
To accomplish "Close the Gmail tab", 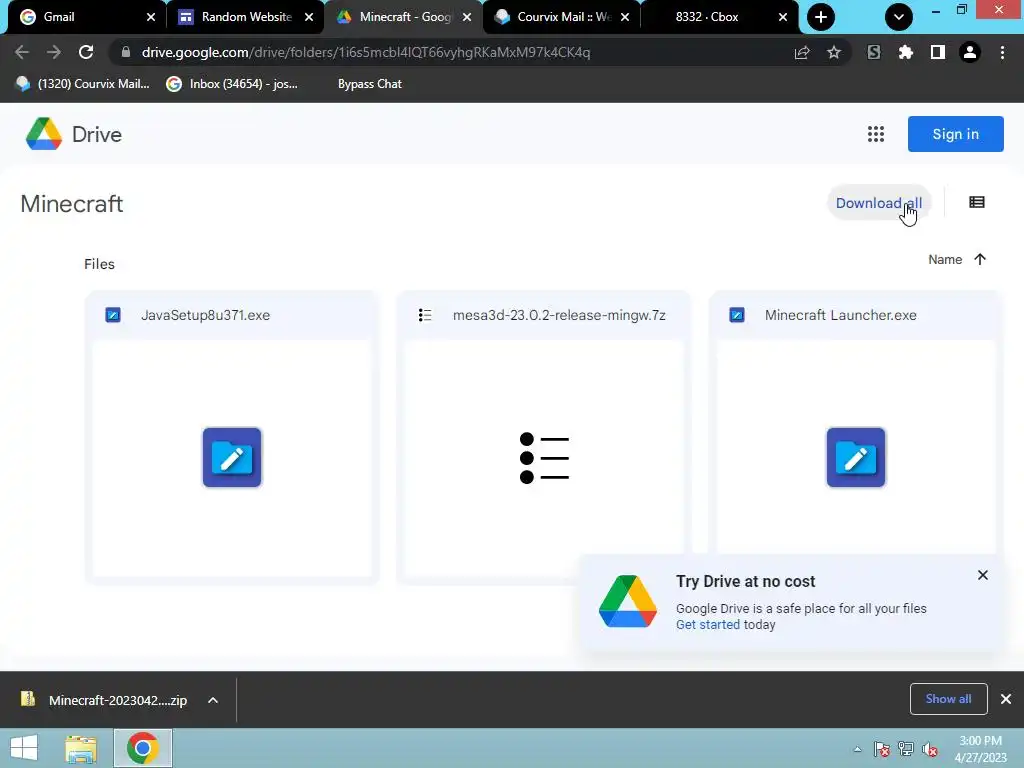I will coord(151,17).
